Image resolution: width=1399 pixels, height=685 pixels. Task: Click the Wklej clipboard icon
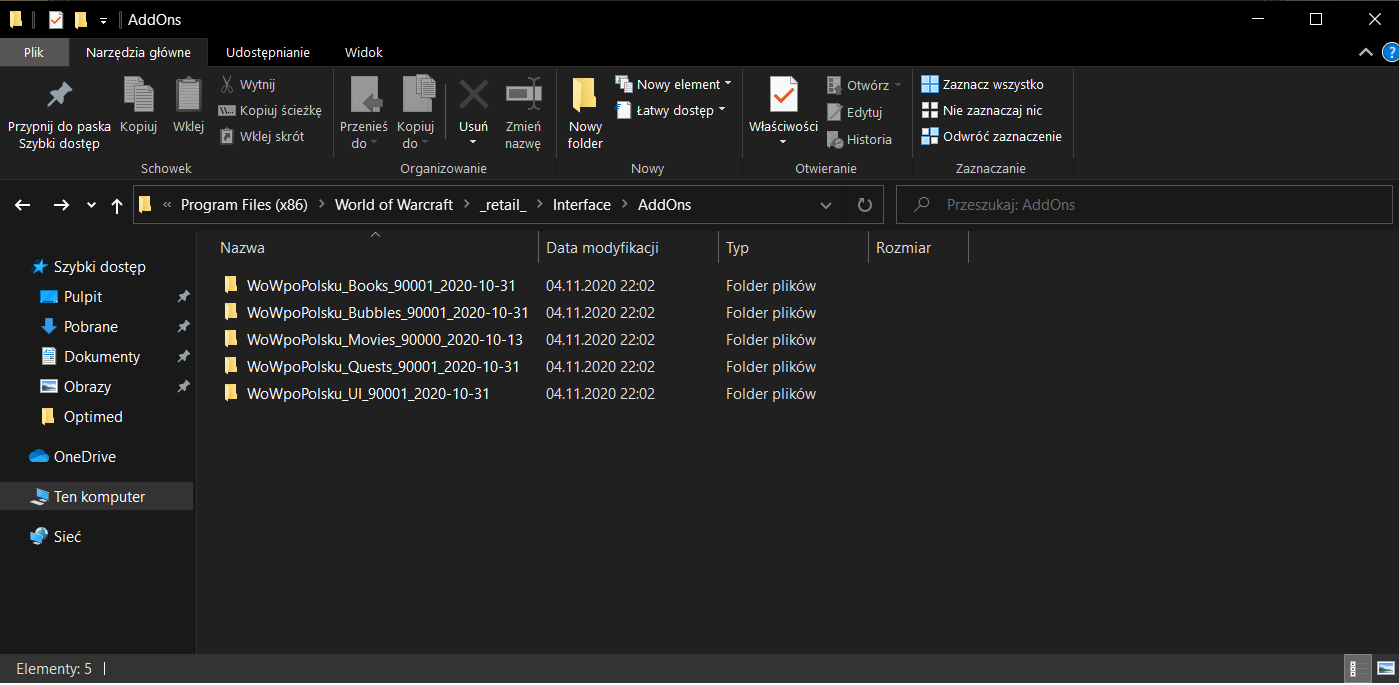pos(188,95)
